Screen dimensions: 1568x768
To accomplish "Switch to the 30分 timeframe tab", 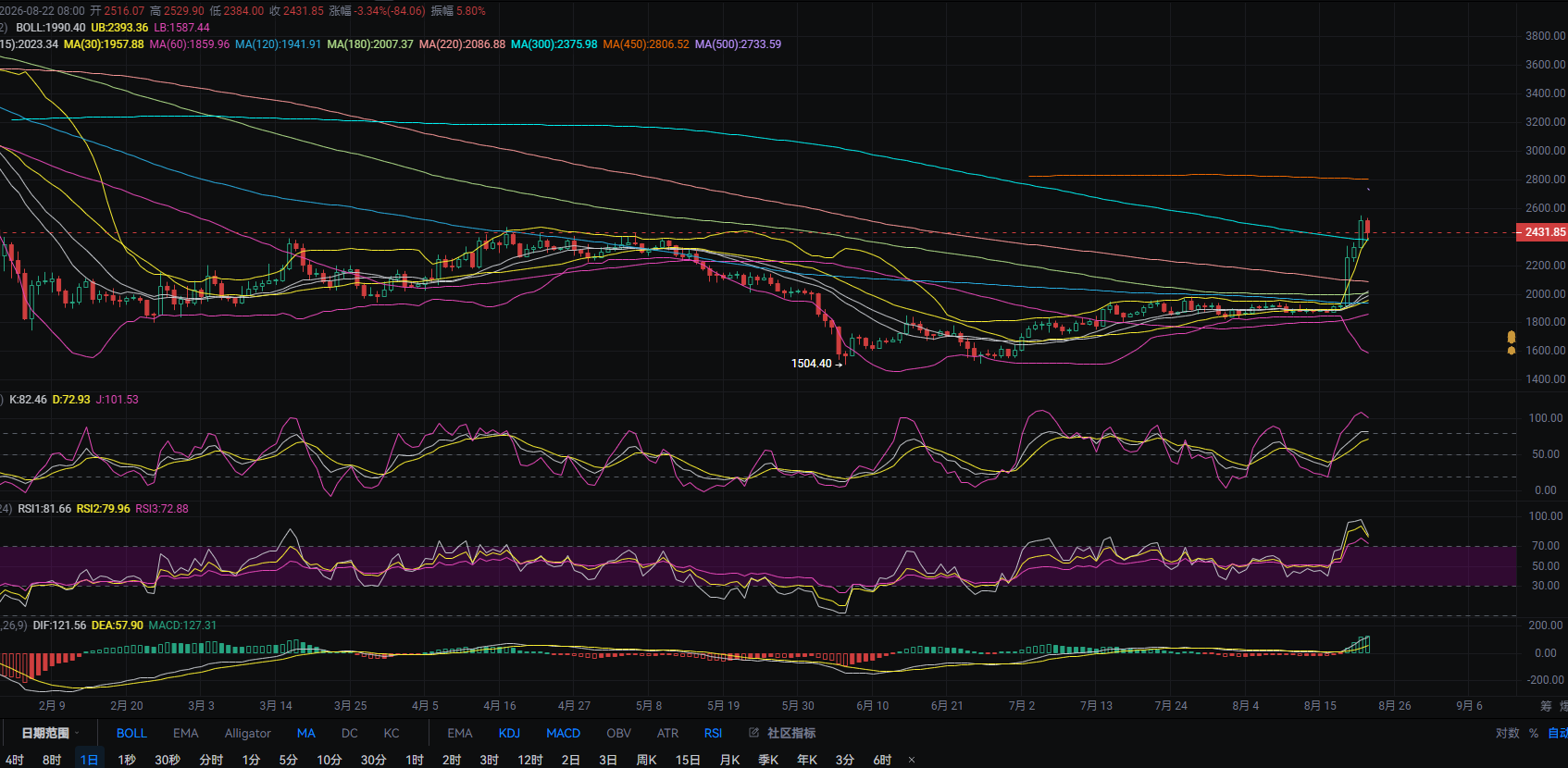I will (x=373, y=760).
